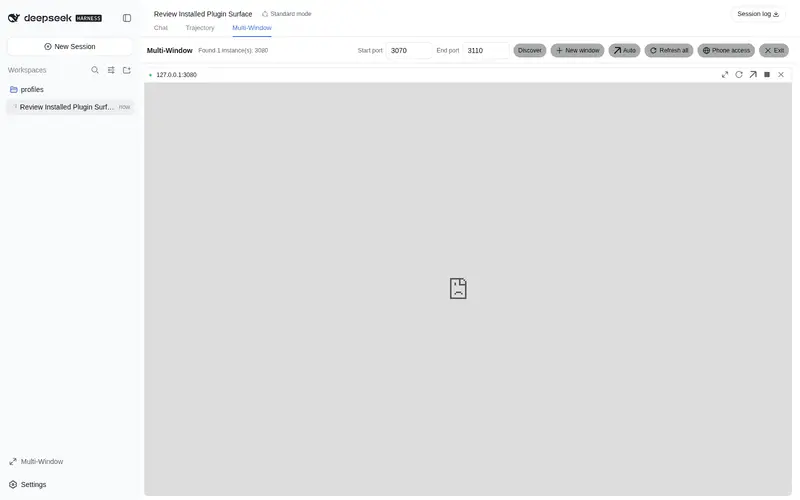Close the 127.0.0.1:3080 window pane
800x500 pixels.
point(781,74)
